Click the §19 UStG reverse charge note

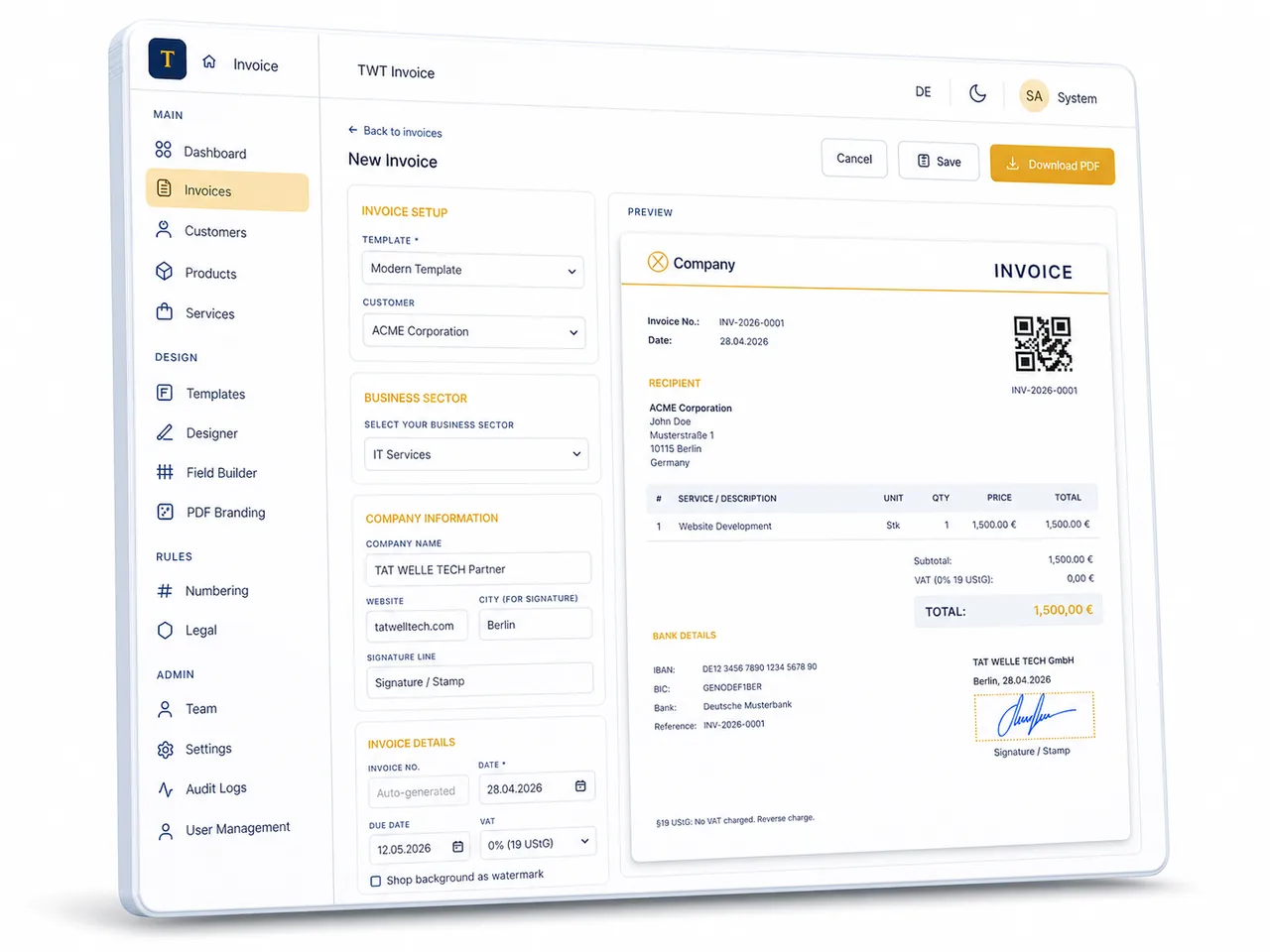pos(735,820)
